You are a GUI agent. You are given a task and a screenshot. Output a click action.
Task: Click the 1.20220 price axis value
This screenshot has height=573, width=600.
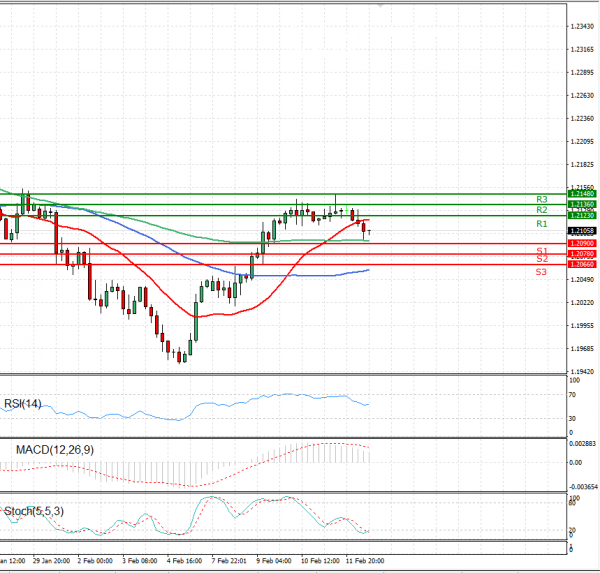(582, 303)
